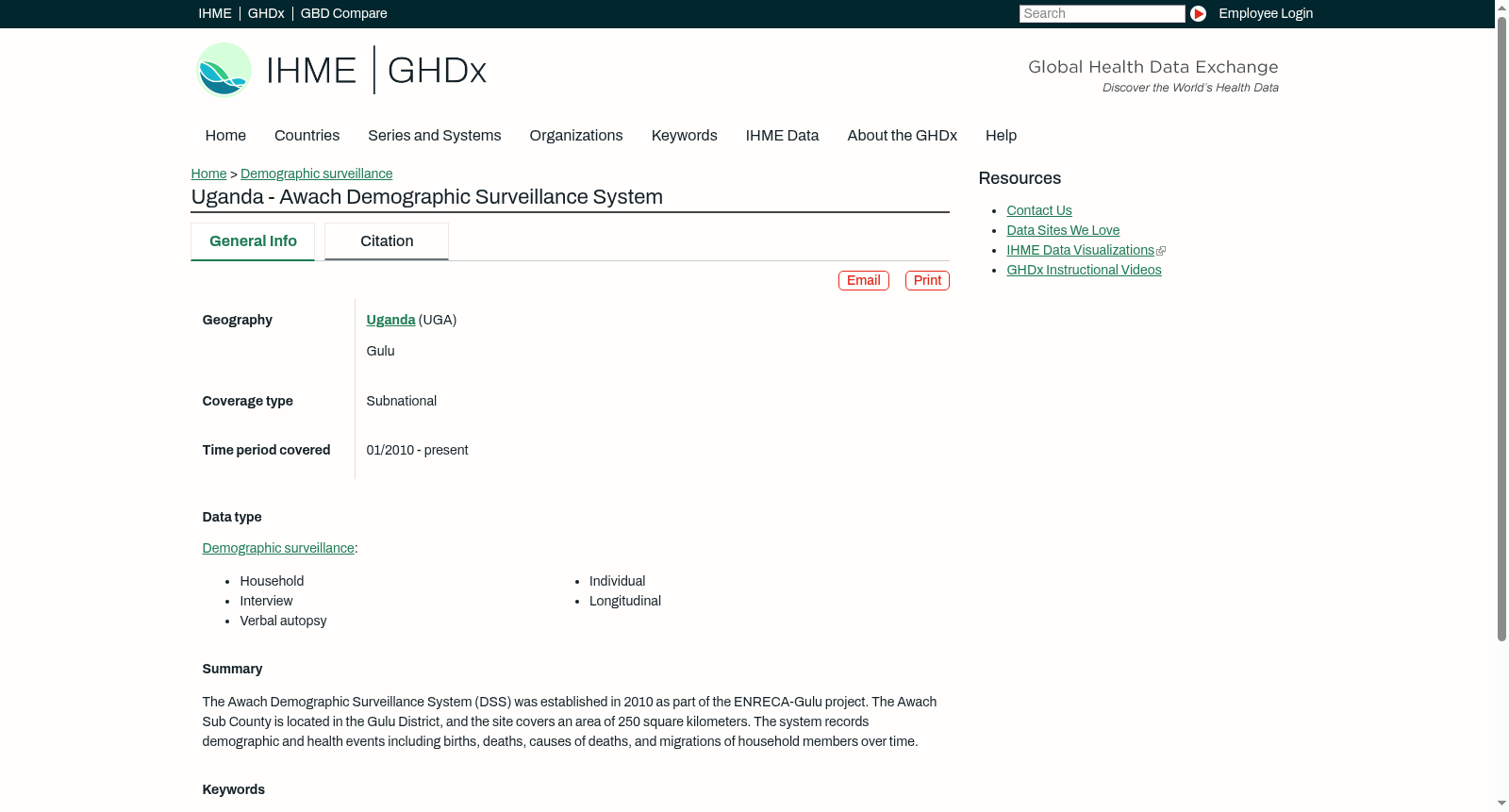Open the Keywords menu

[x=684, y=136]
